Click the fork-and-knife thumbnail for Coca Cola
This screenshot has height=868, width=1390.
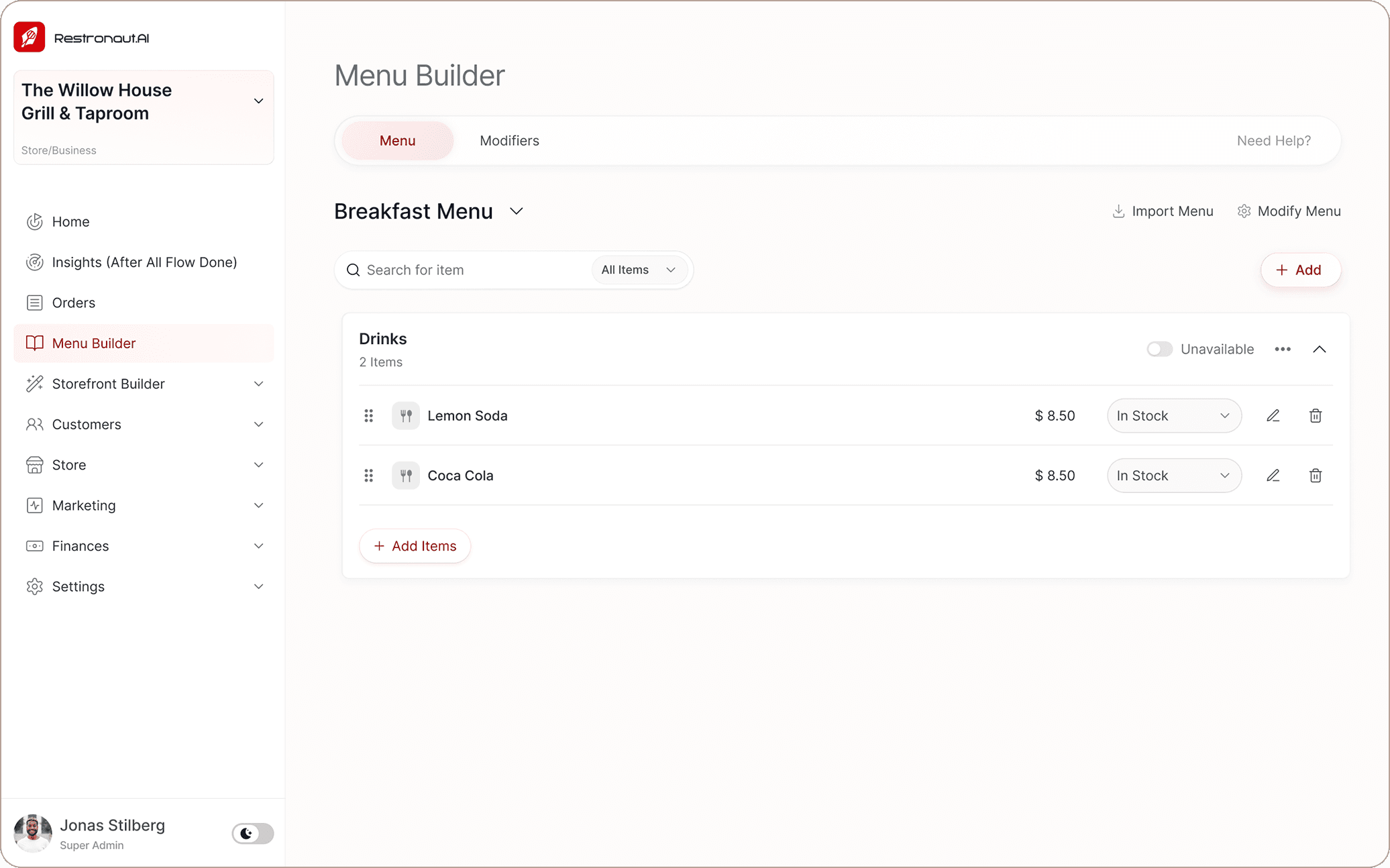click(x=405, y=476)
